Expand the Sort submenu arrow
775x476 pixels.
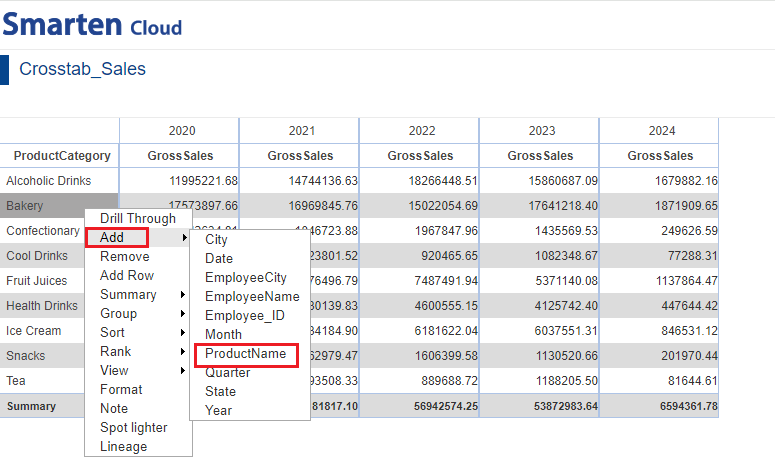click(x=183, y=333)
